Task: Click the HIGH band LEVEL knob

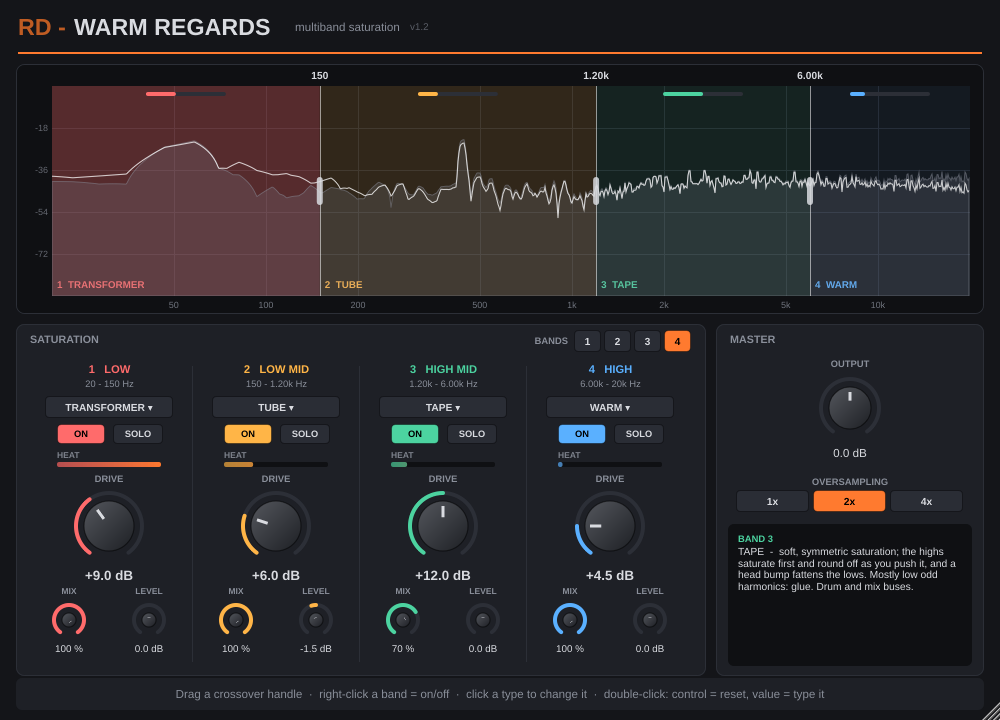Action: [x=650, y=620]
